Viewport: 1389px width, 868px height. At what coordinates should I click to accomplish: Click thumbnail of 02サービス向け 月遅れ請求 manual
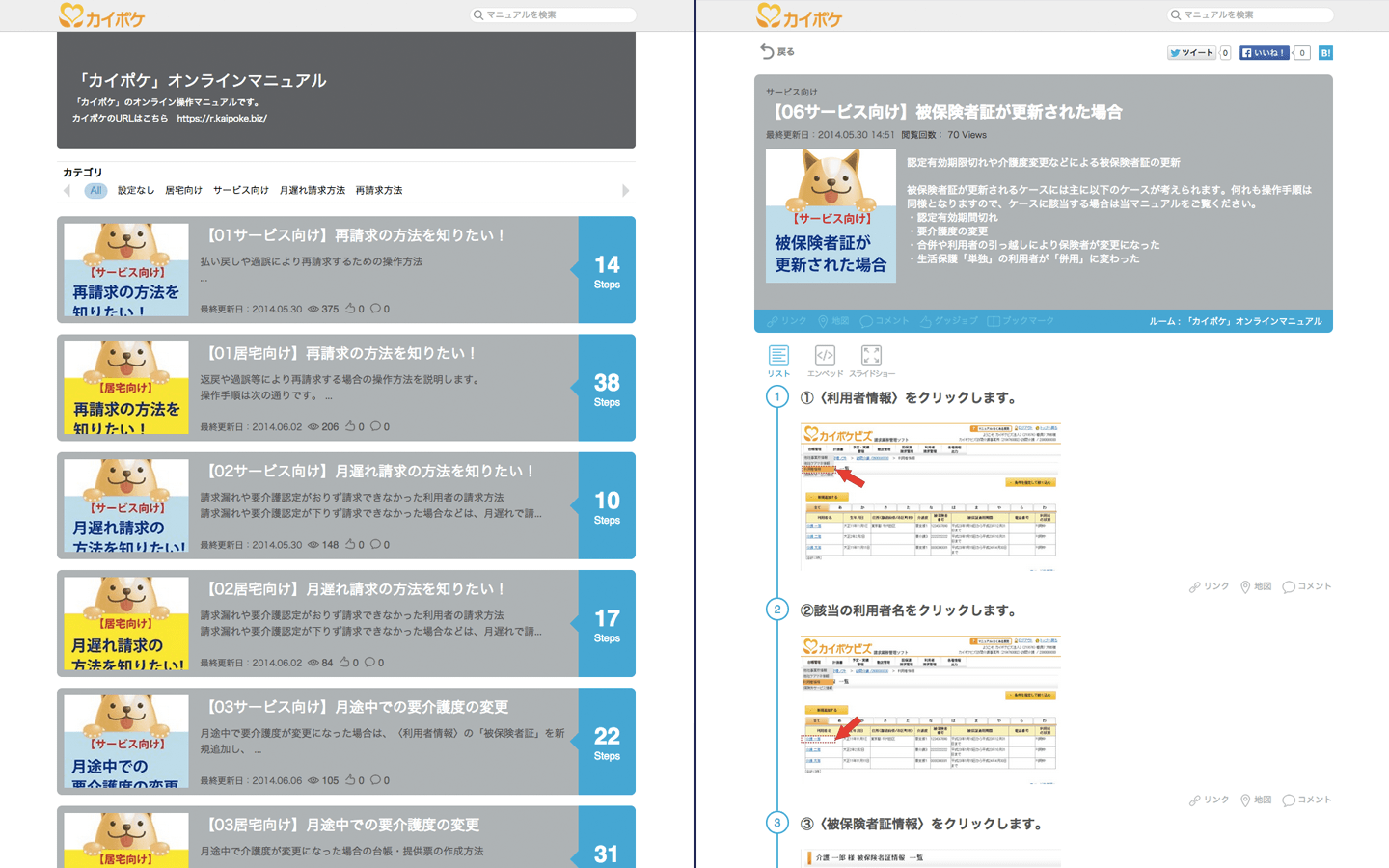click(126, 505)
